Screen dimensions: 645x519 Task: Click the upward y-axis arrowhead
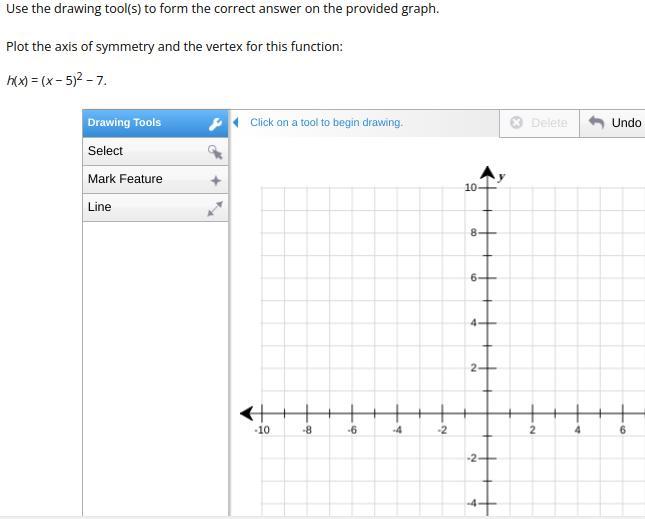point(487,172)
